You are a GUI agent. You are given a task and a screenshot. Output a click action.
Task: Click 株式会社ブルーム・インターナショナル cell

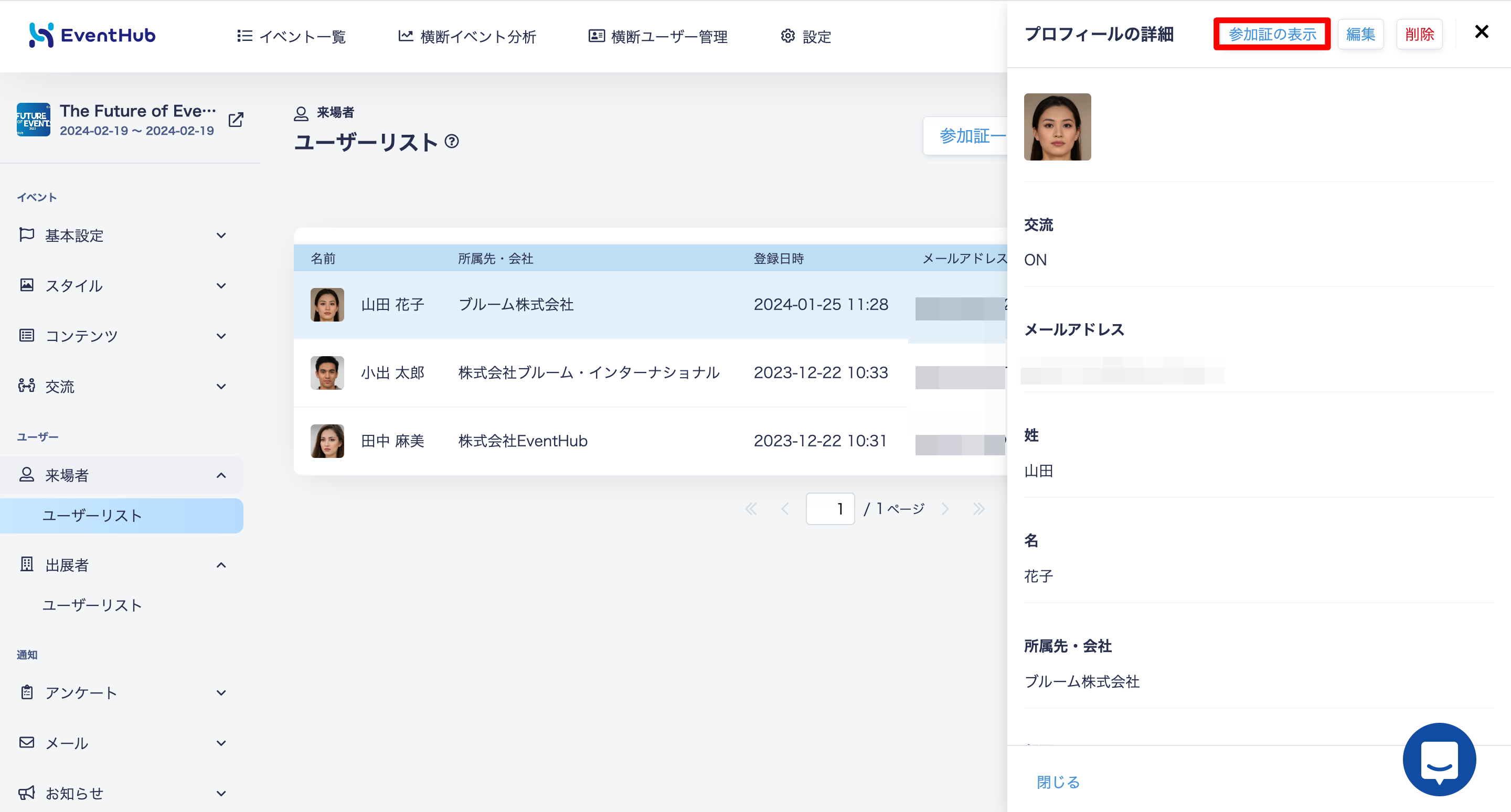(x=588, y=372)
